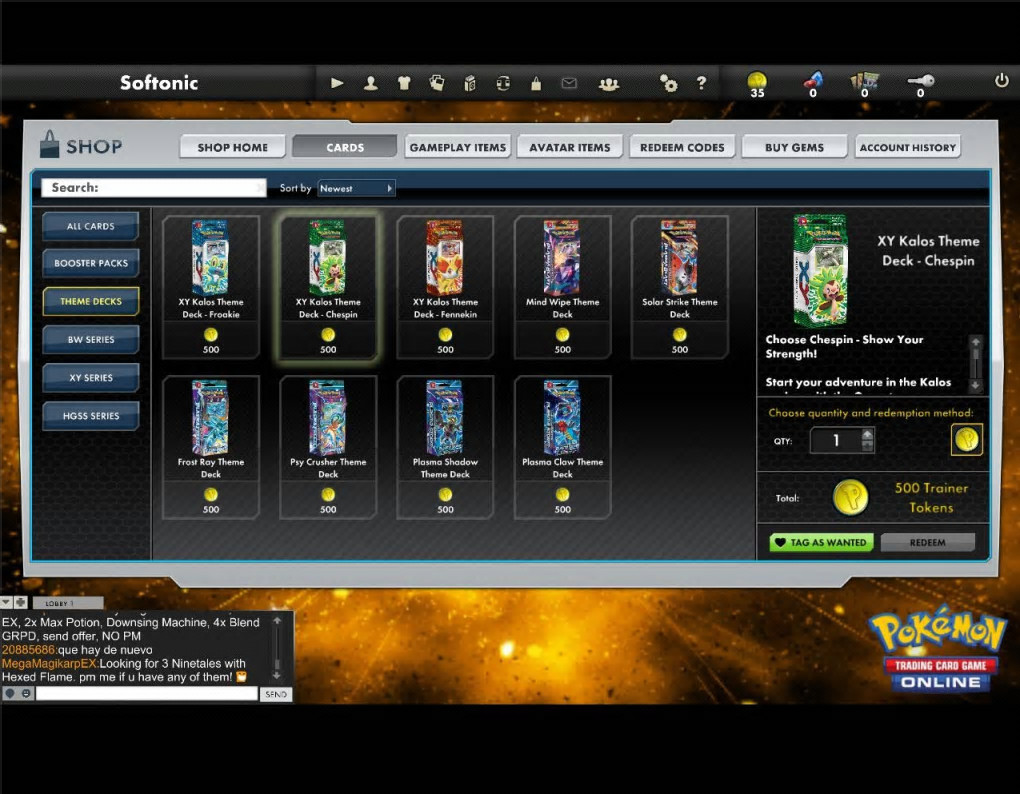
Task: Open the deck box icon
Action: coord(470,83)
